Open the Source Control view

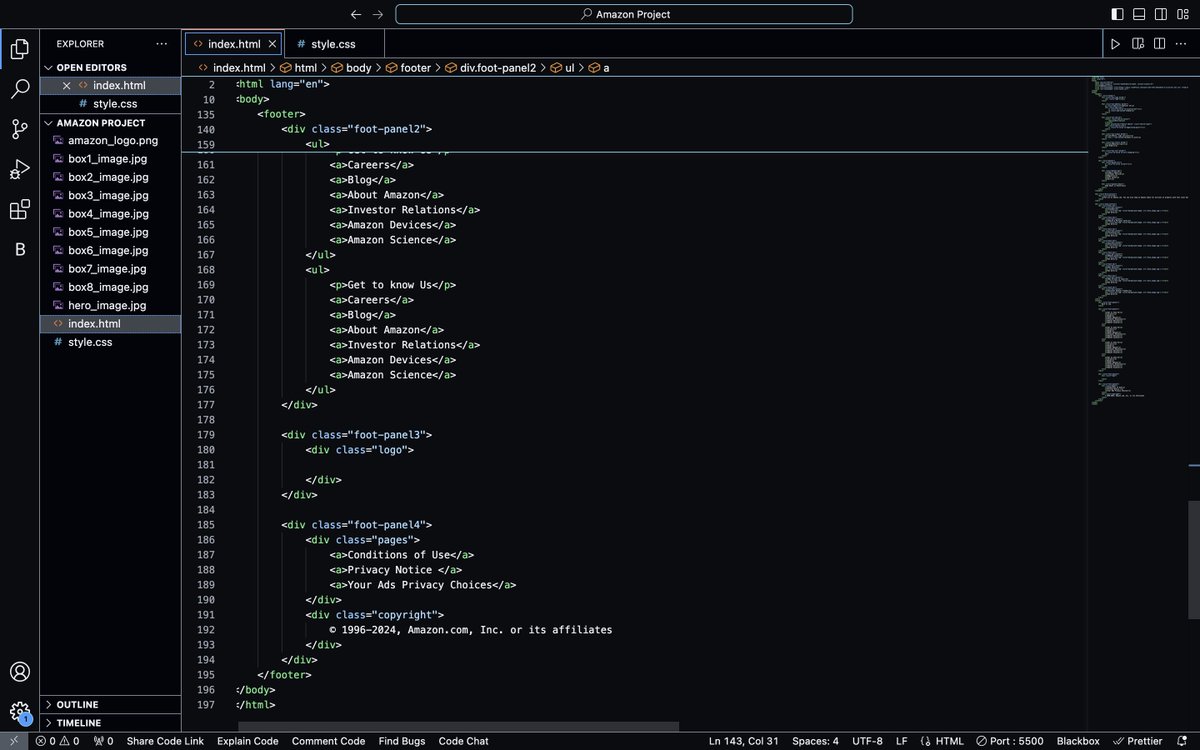[19, 129]
